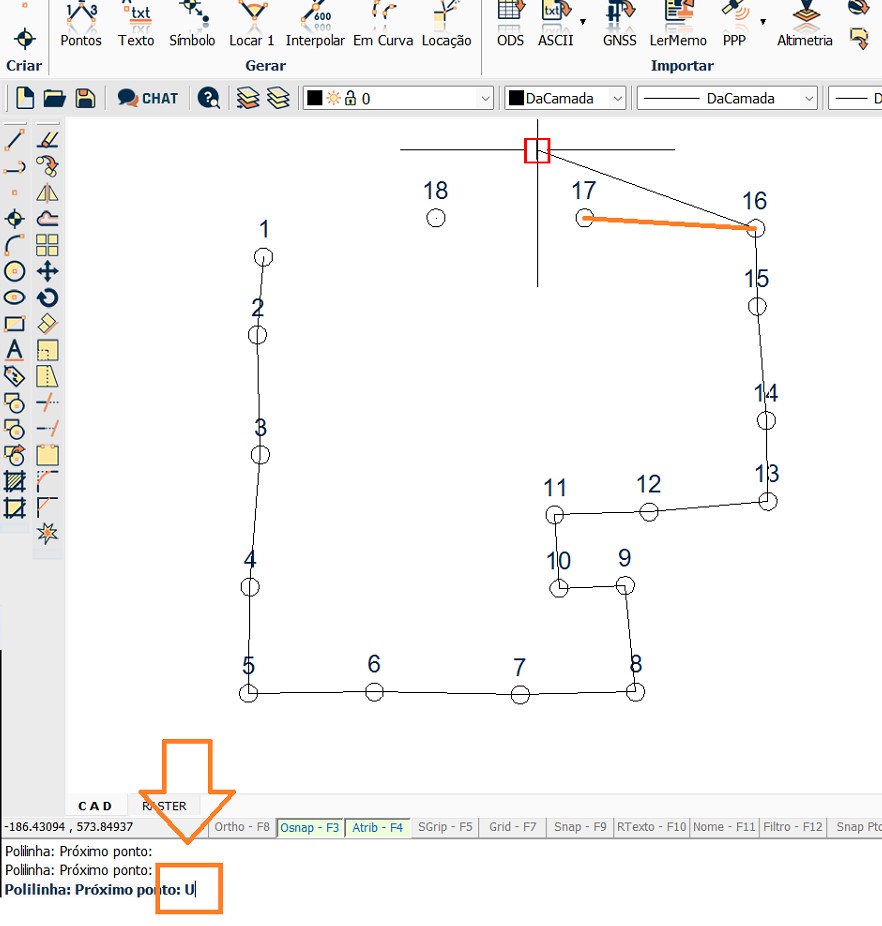The image size is (882, 926).
Task: Switch to the RASTER tab
Action: (x=164, y=806)
